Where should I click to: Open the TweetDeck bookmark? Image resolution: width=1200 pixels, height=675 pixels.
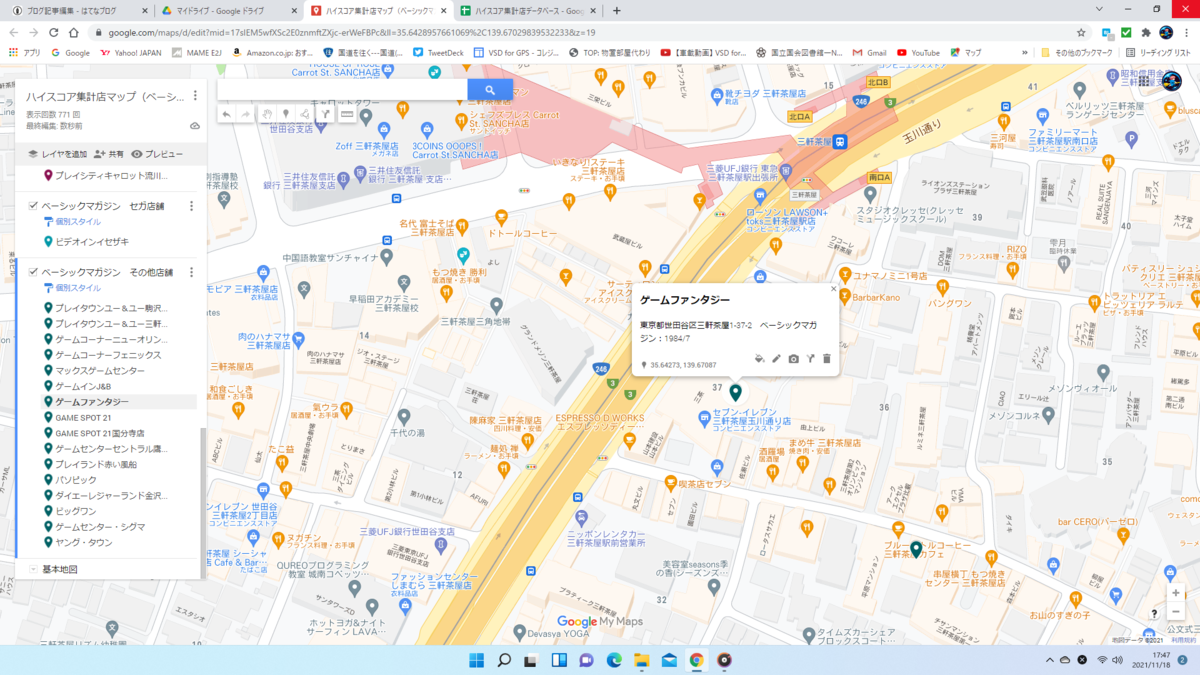pos(437,52)
